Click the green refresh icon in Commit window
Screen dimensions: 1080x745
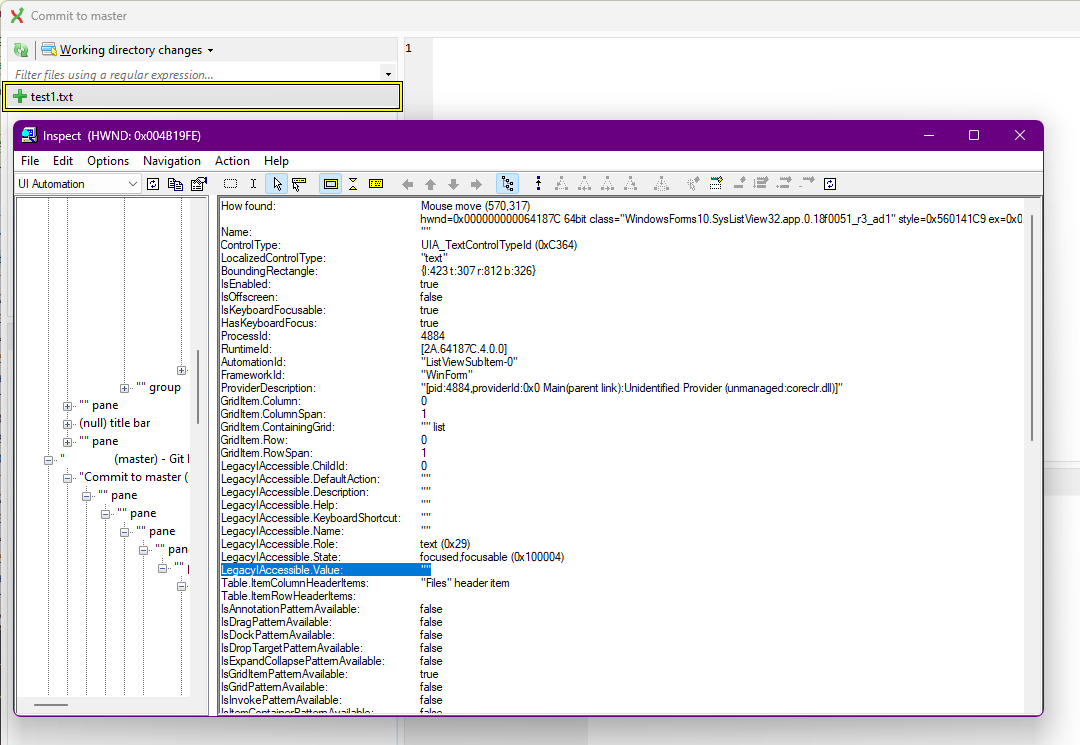point(21,50)
